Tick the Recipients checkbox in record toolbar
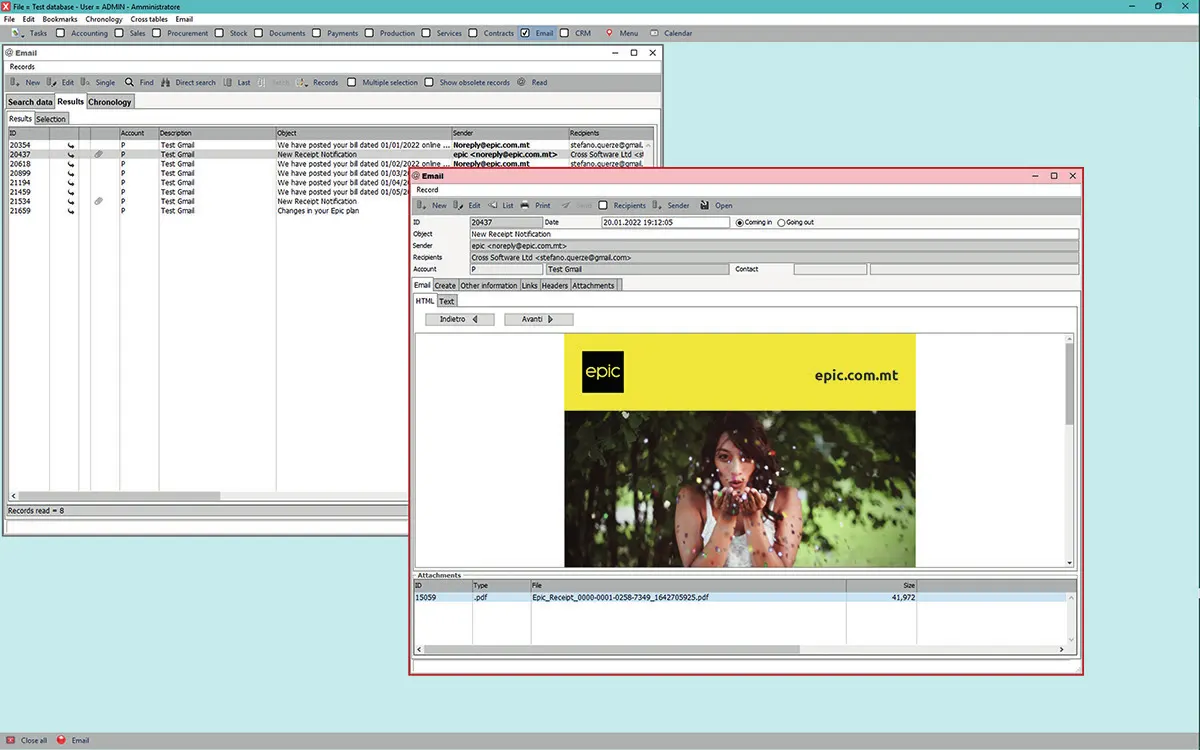 pos(603,205)
